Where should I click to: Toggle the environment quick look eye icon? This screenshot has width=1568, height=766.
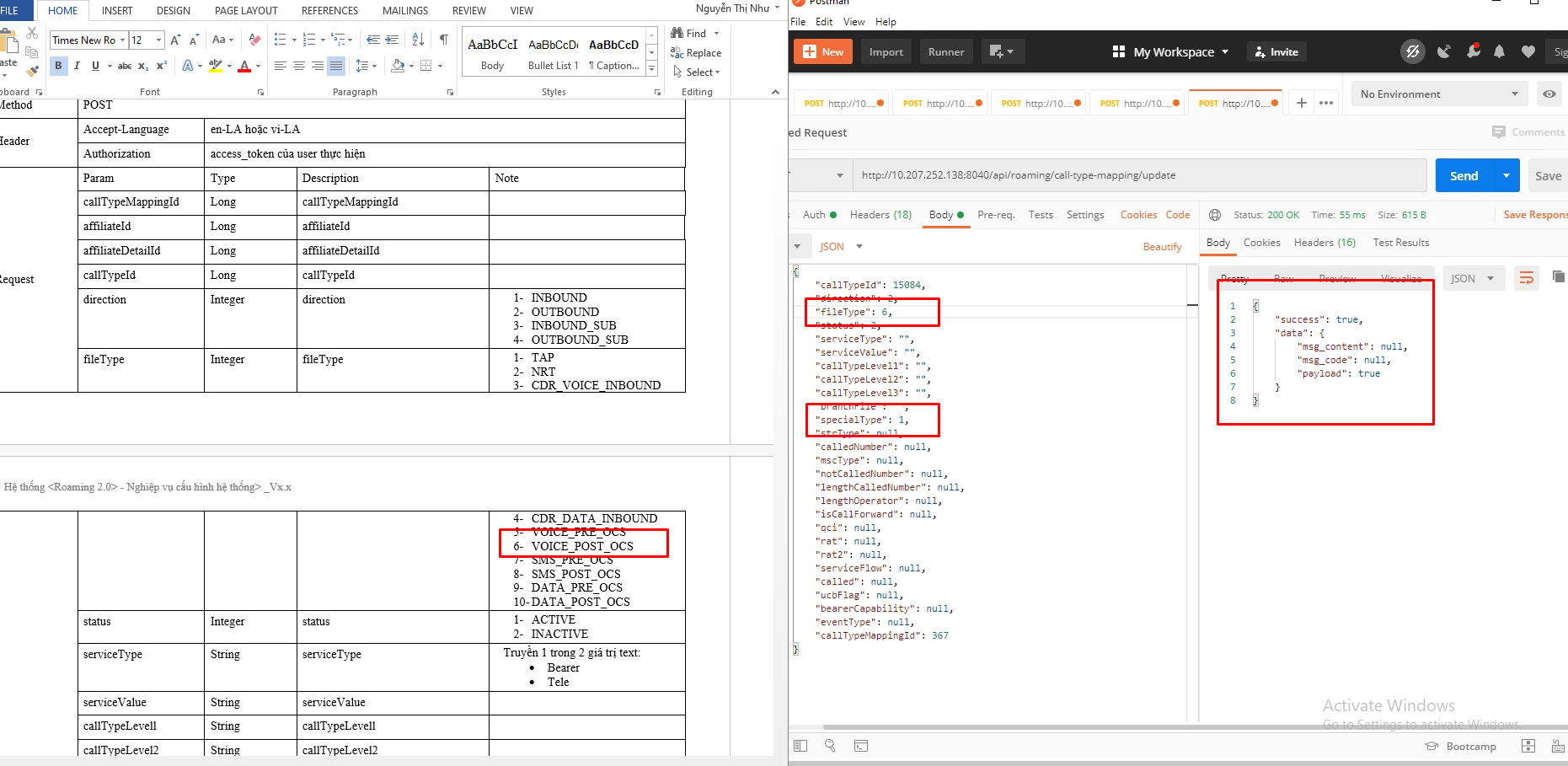(1549, 94)
